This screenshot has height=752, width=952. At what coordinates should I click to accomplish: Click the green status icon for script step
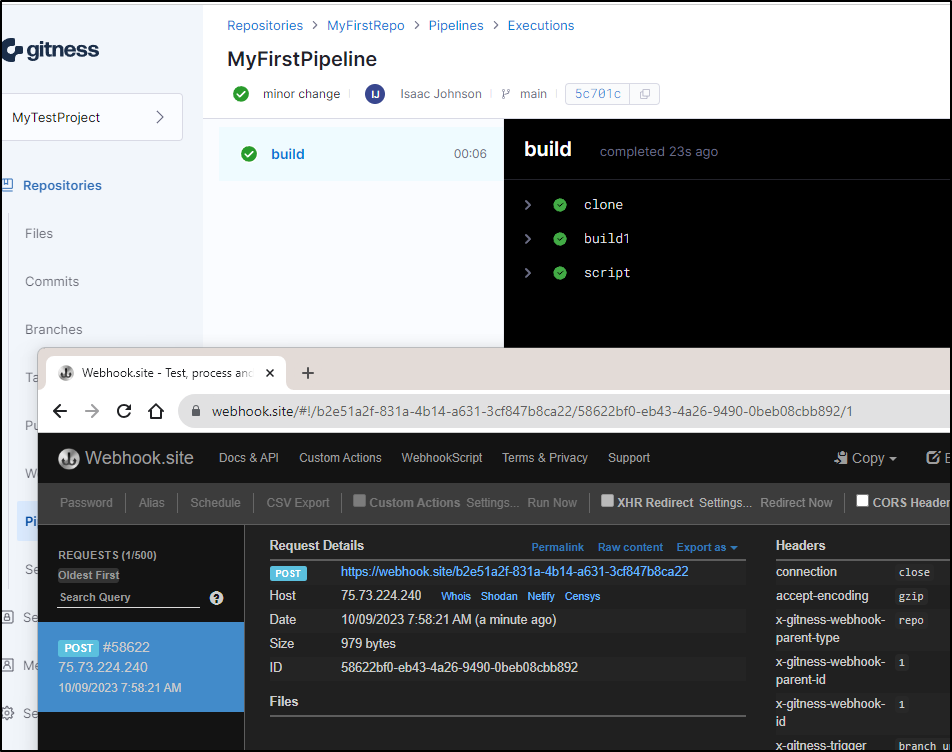[560, 273]
